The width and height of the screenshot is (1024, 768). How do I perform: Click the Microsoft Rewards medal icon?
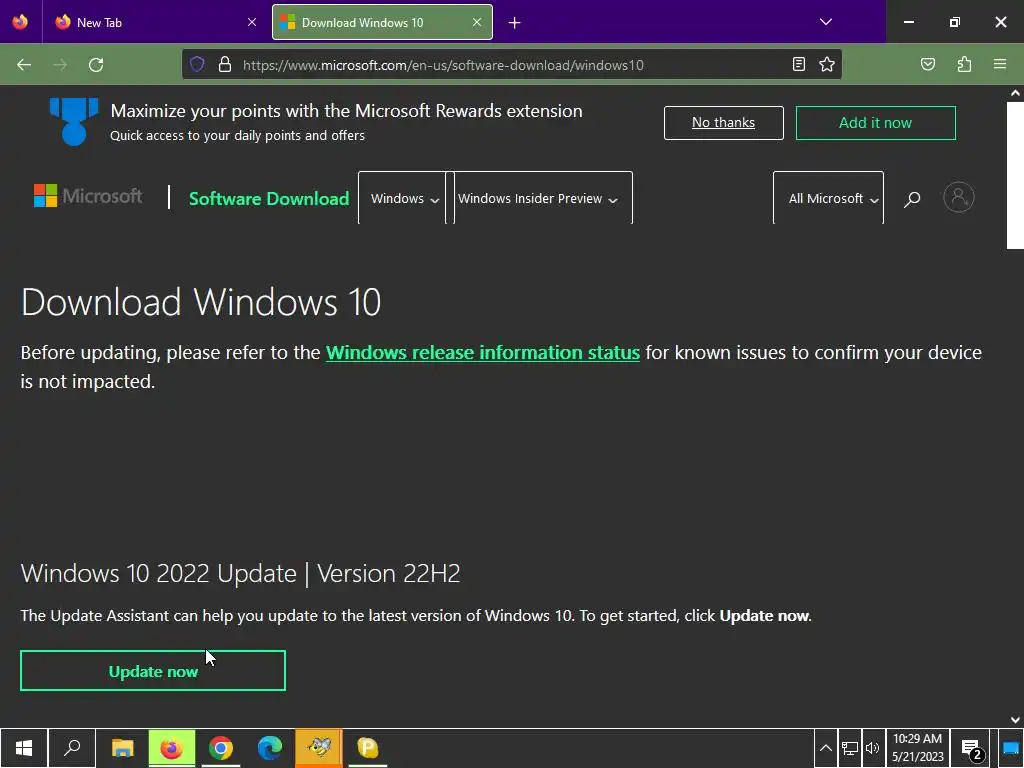(74, 121)
